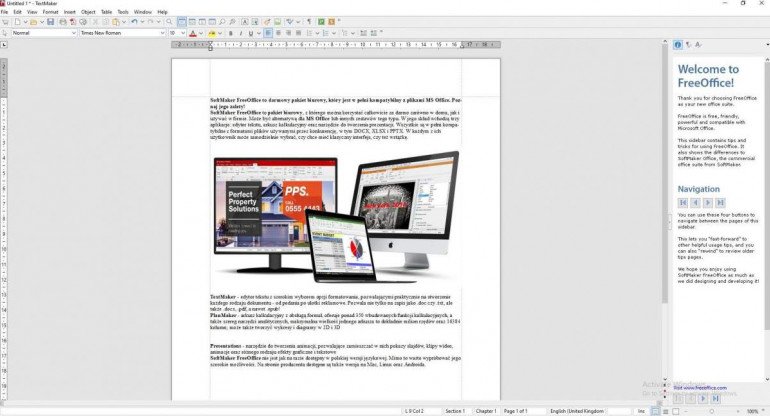770x416 pixels.
Task: Click the Open file folder icon
Action: click(33, 22)
